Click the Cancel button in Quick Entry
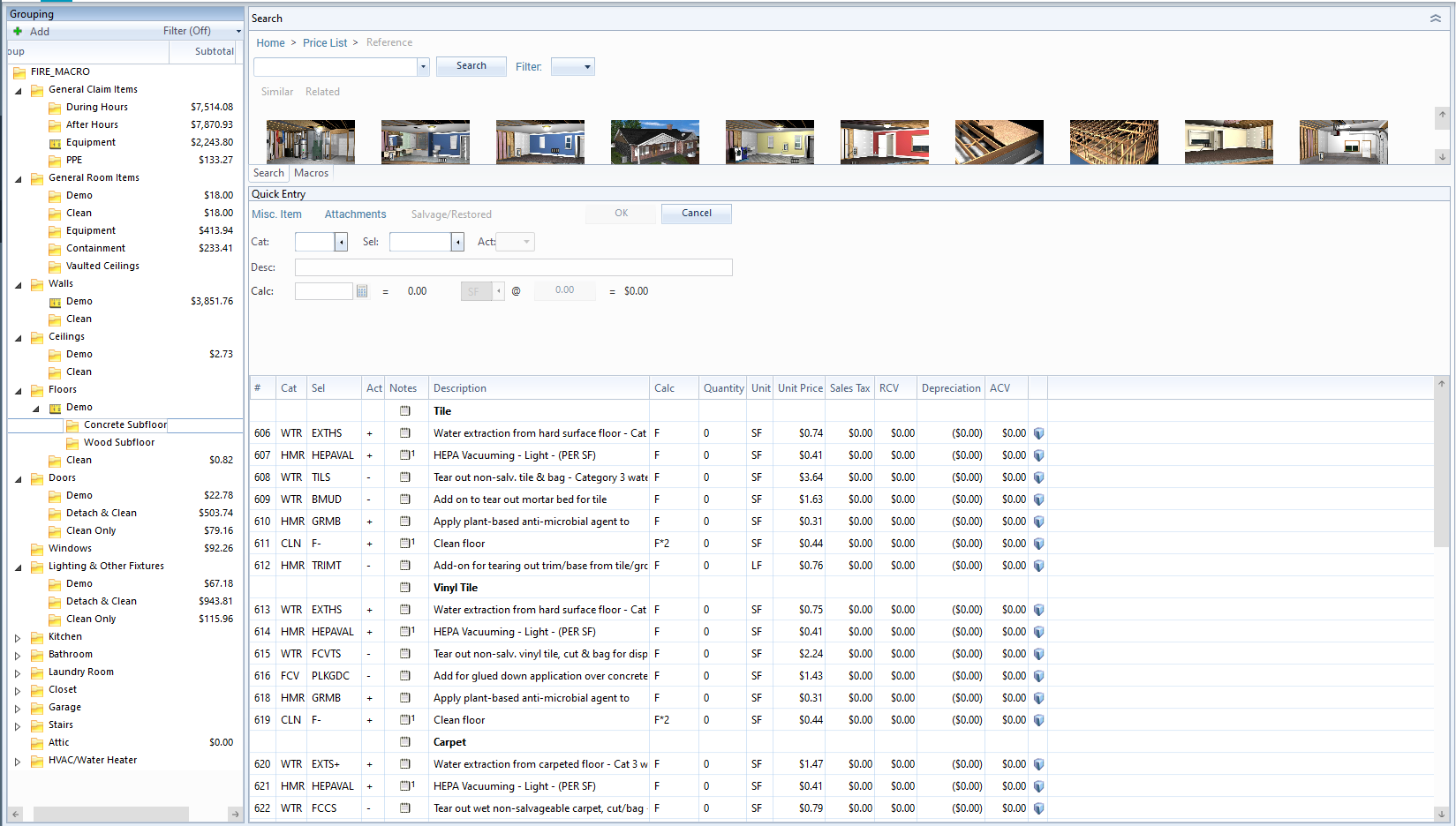 tap(696, 214)
